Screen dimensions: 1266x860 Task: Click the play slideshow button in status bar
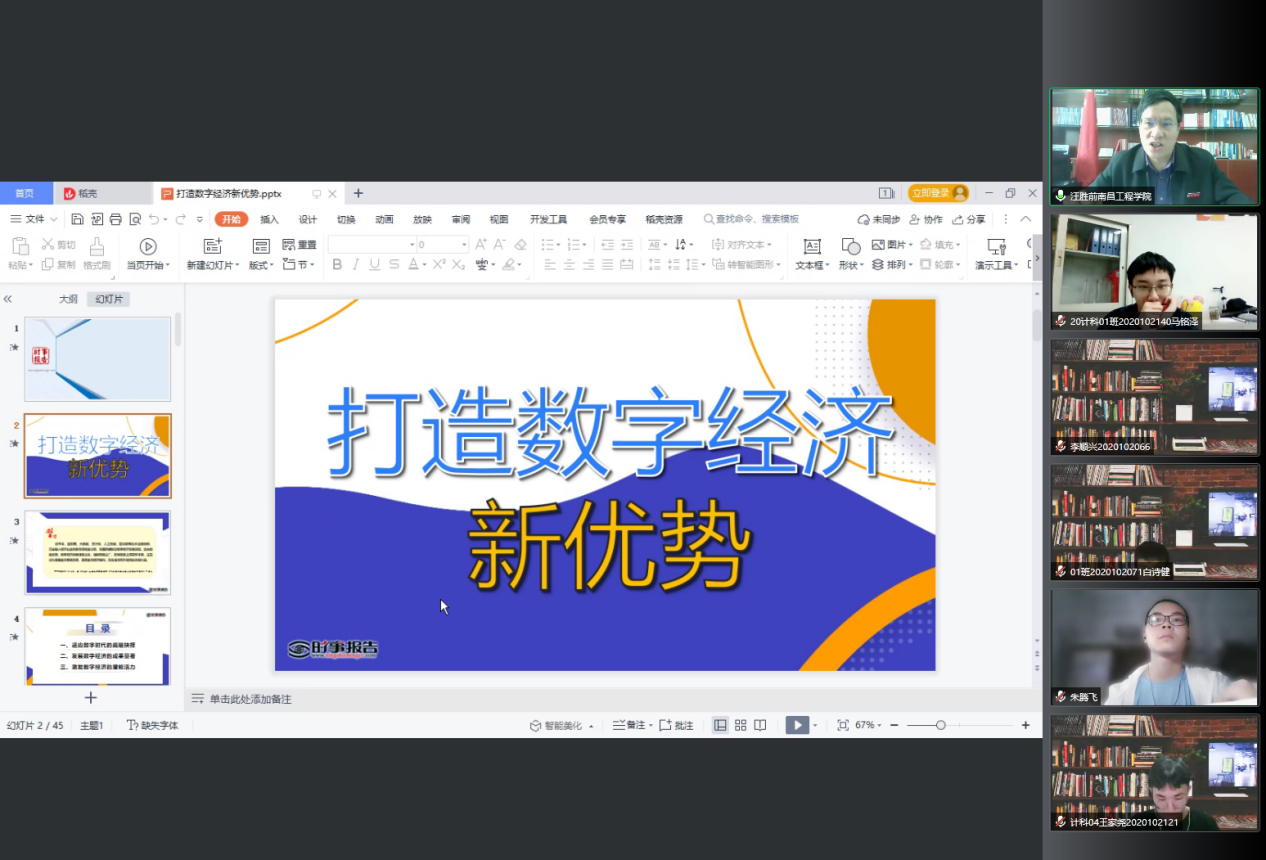pos(796,725)
